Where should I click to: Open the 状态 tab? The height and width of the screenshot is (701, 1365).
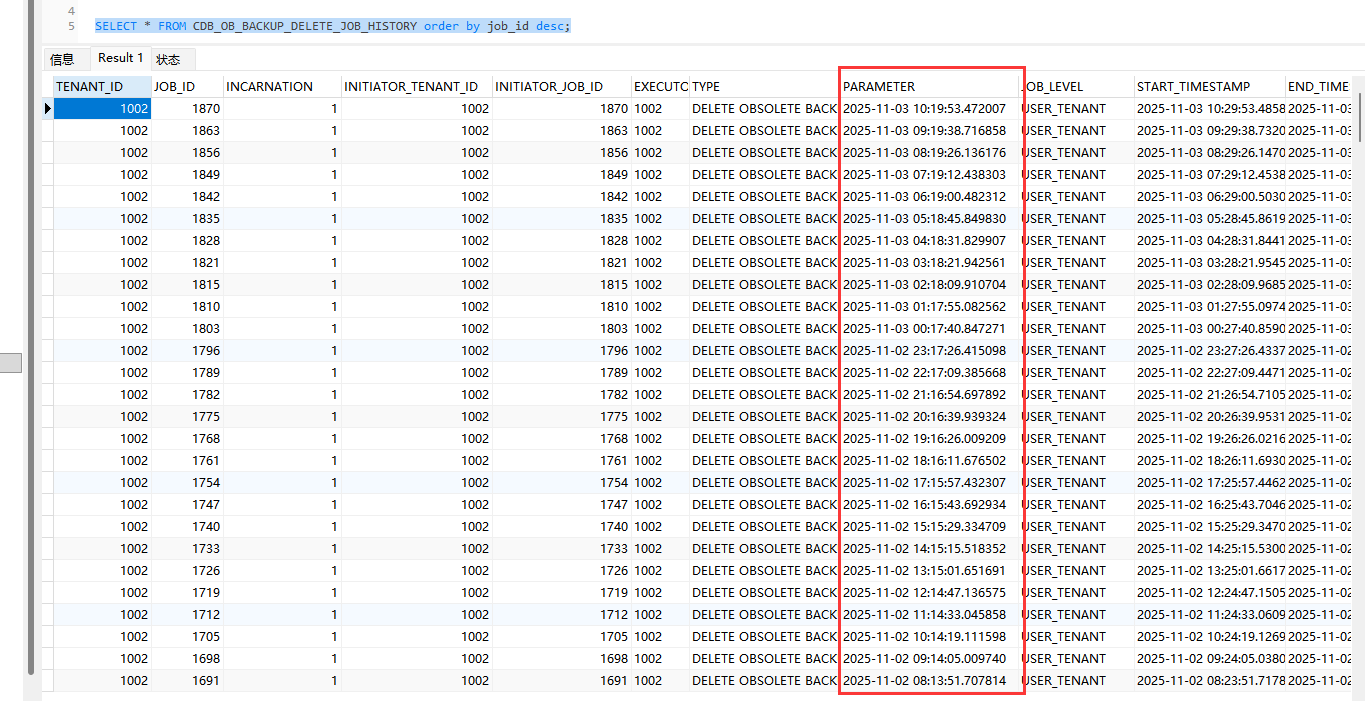coord(168,59)
